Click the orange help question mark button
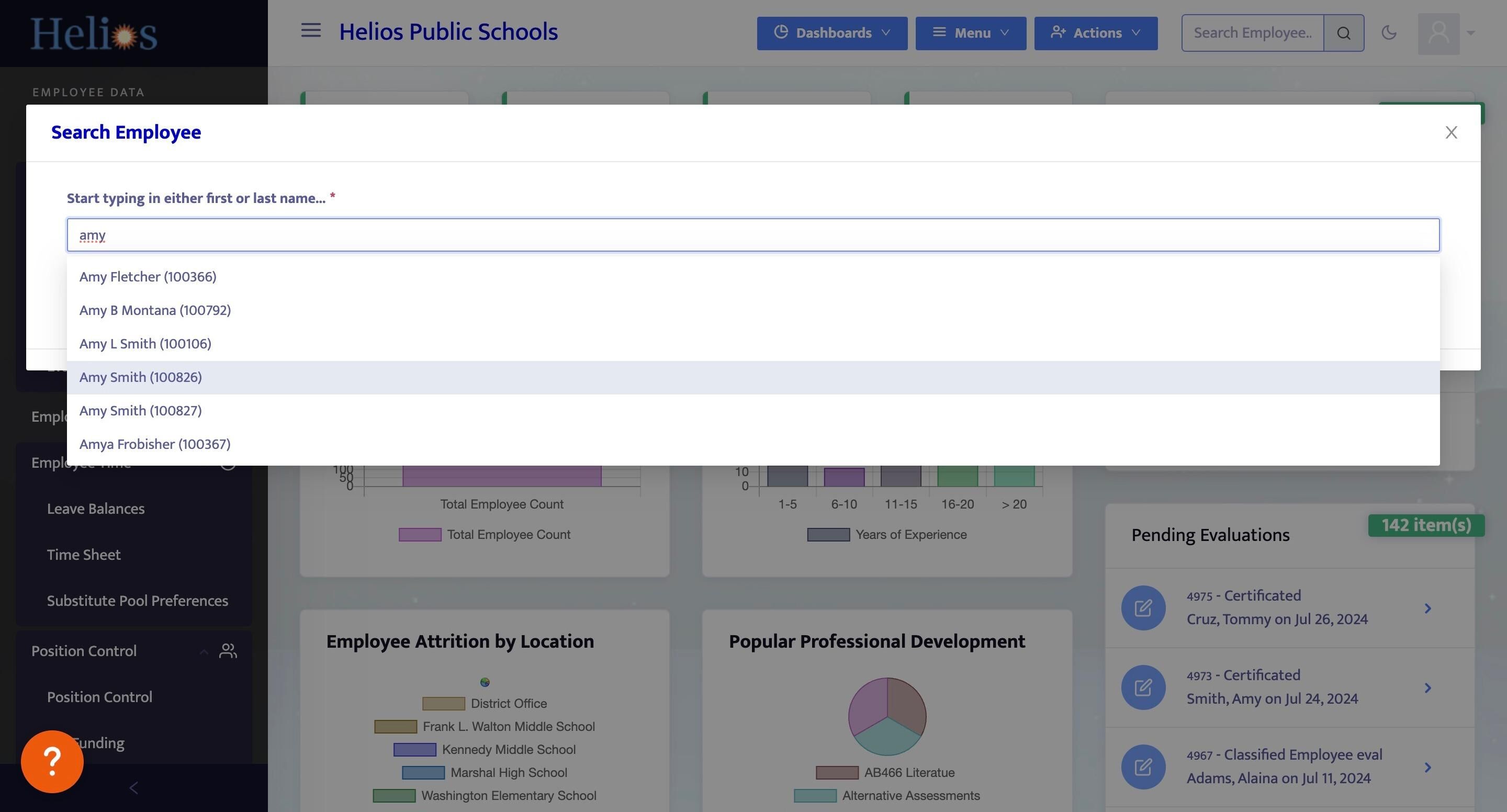Image resolution: width=1507 pixels, height=812 pixels. point(52,761)
